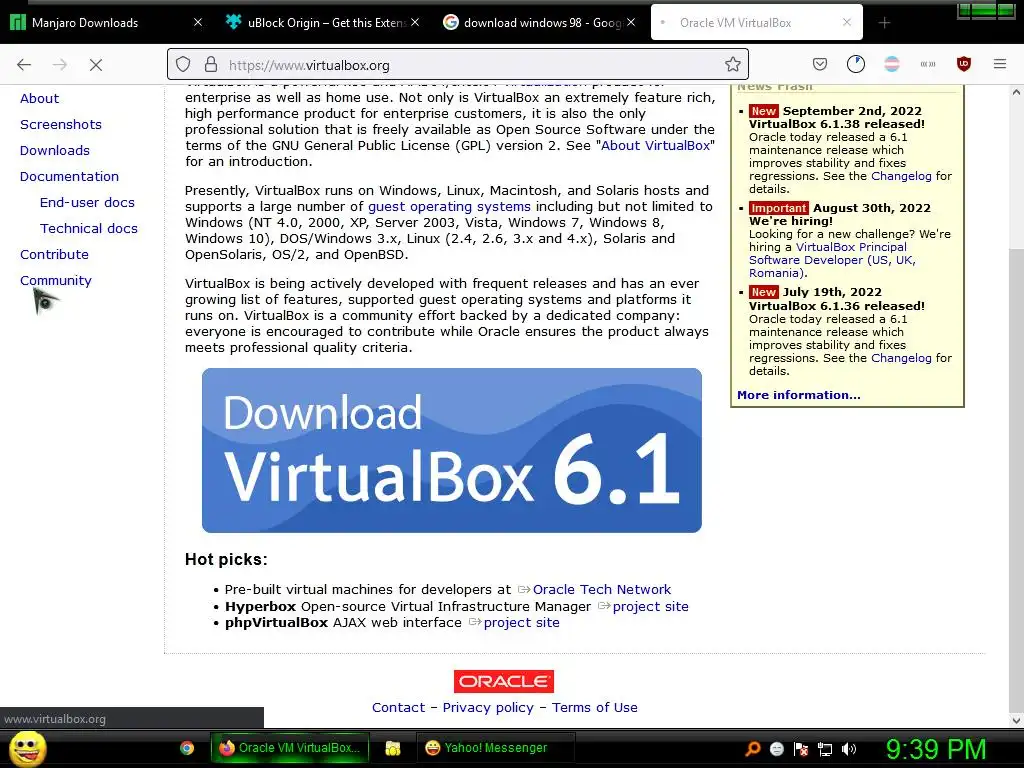Open the About sidebar link

[x=39, y=99]
